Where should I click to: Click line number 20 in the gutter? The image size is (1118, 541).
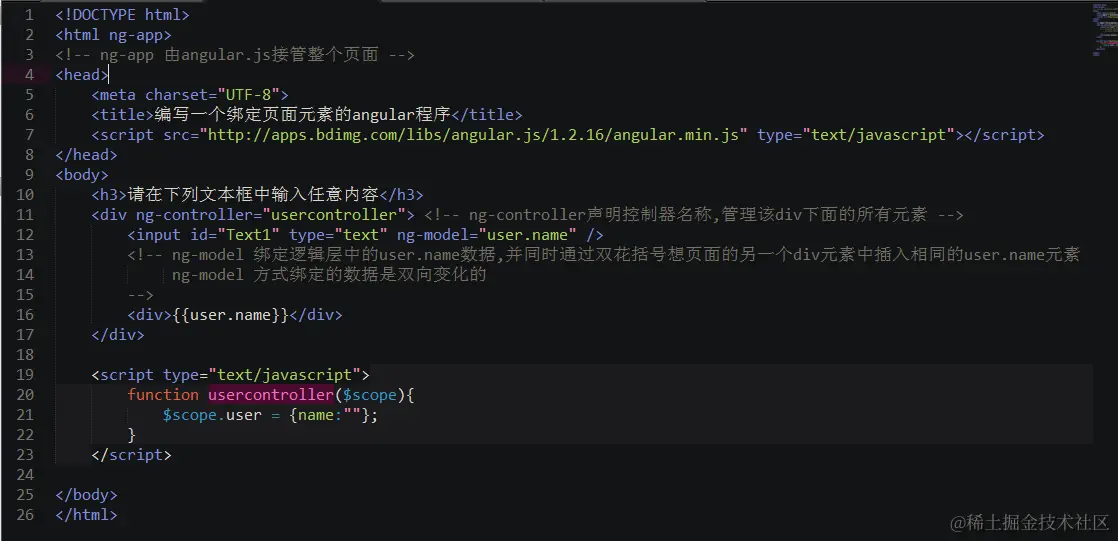pos(25,394)
